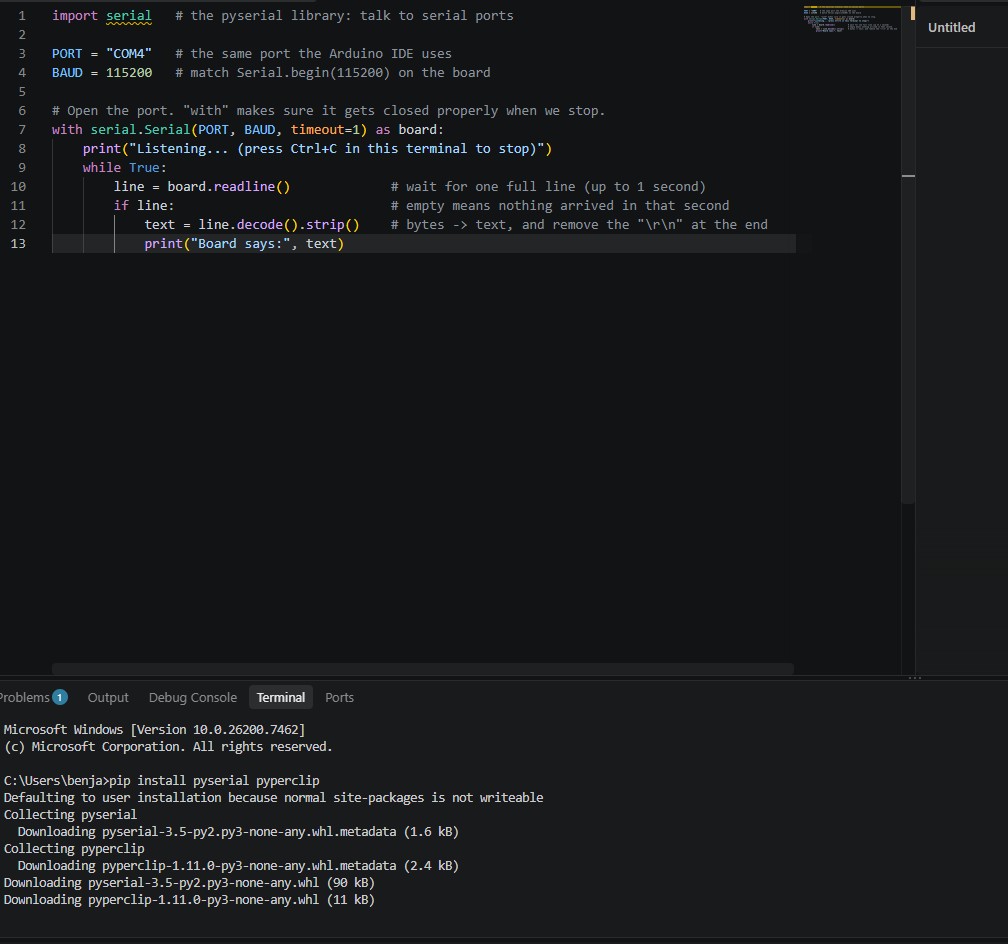Image resolution: width=1008 pixels, height=944 pixels.
Task: Click '(c) Microsoft Corporation' terminal line
Action: click(168, 746)
